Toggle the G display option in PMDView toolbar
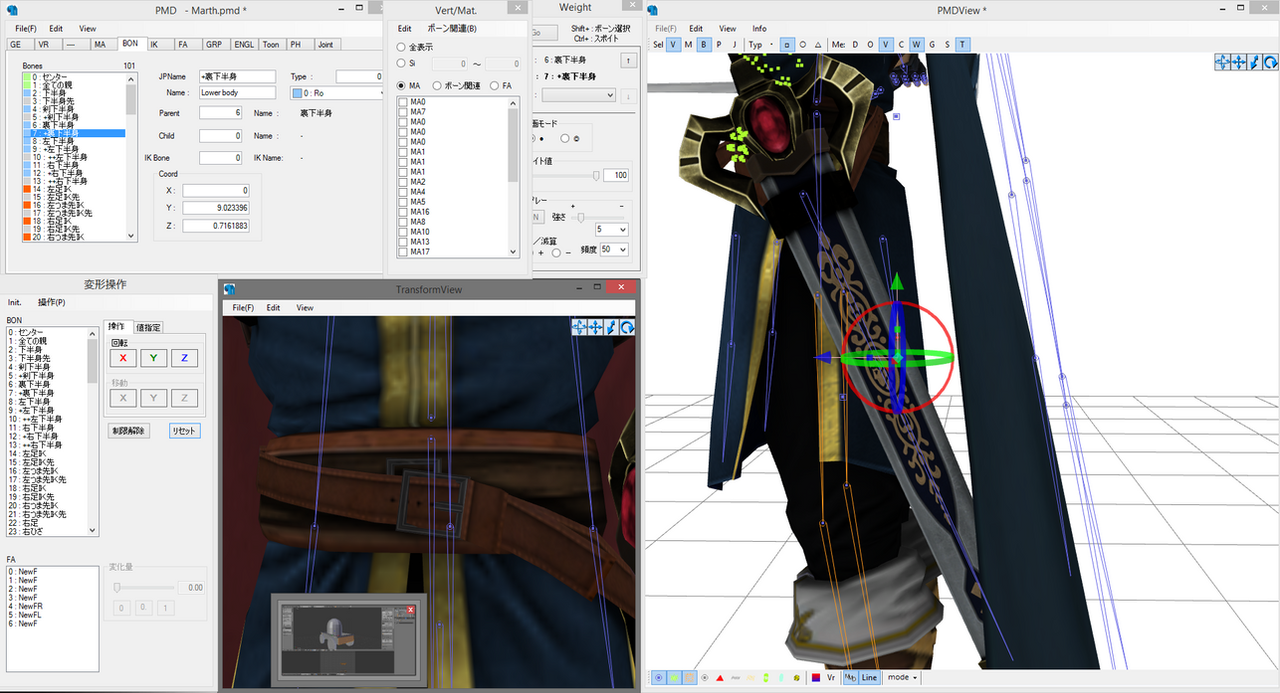1280x693 pixels. tap(932, 44)
